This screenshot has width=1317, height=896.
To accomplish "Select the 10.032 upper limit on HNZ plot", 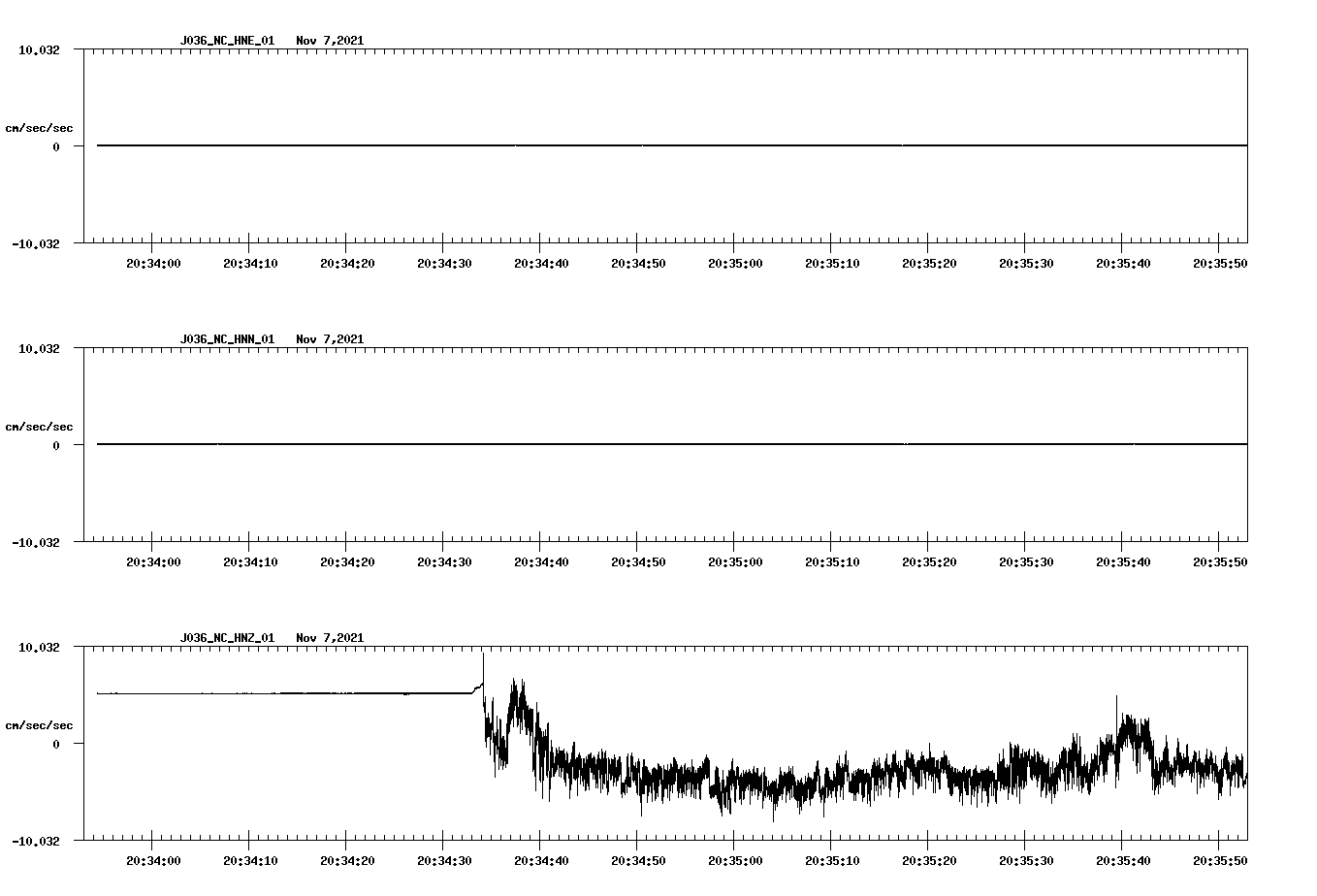I will [x=39, y=647].
